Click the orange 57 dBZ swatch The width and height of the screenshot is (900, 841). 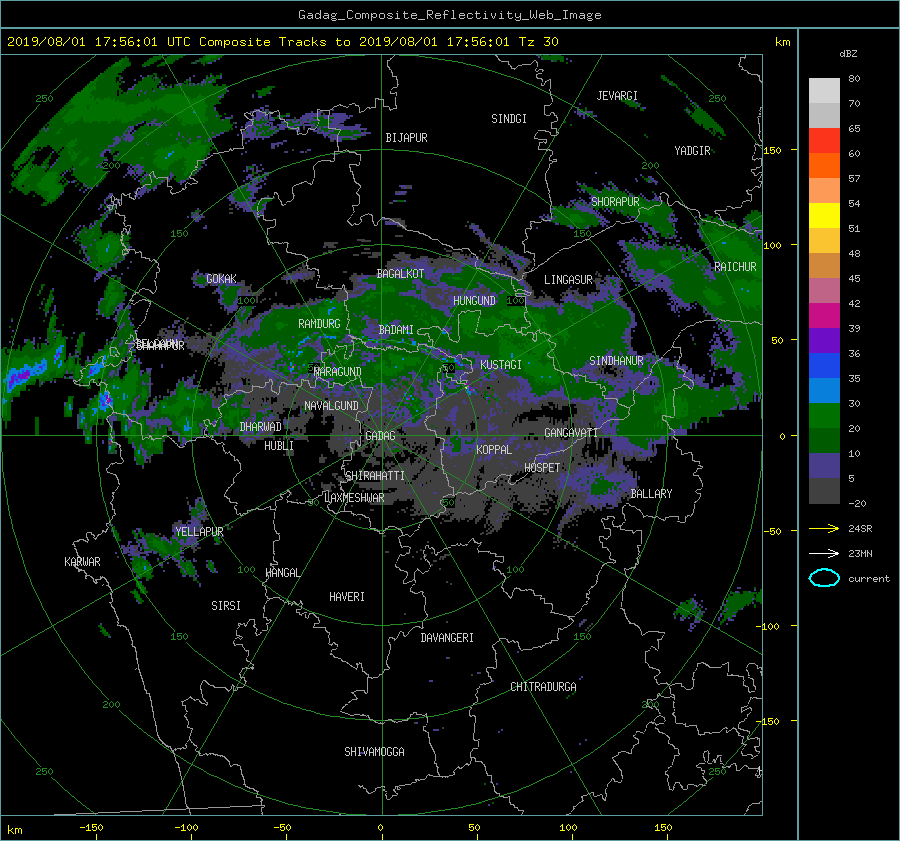point(824,166)
